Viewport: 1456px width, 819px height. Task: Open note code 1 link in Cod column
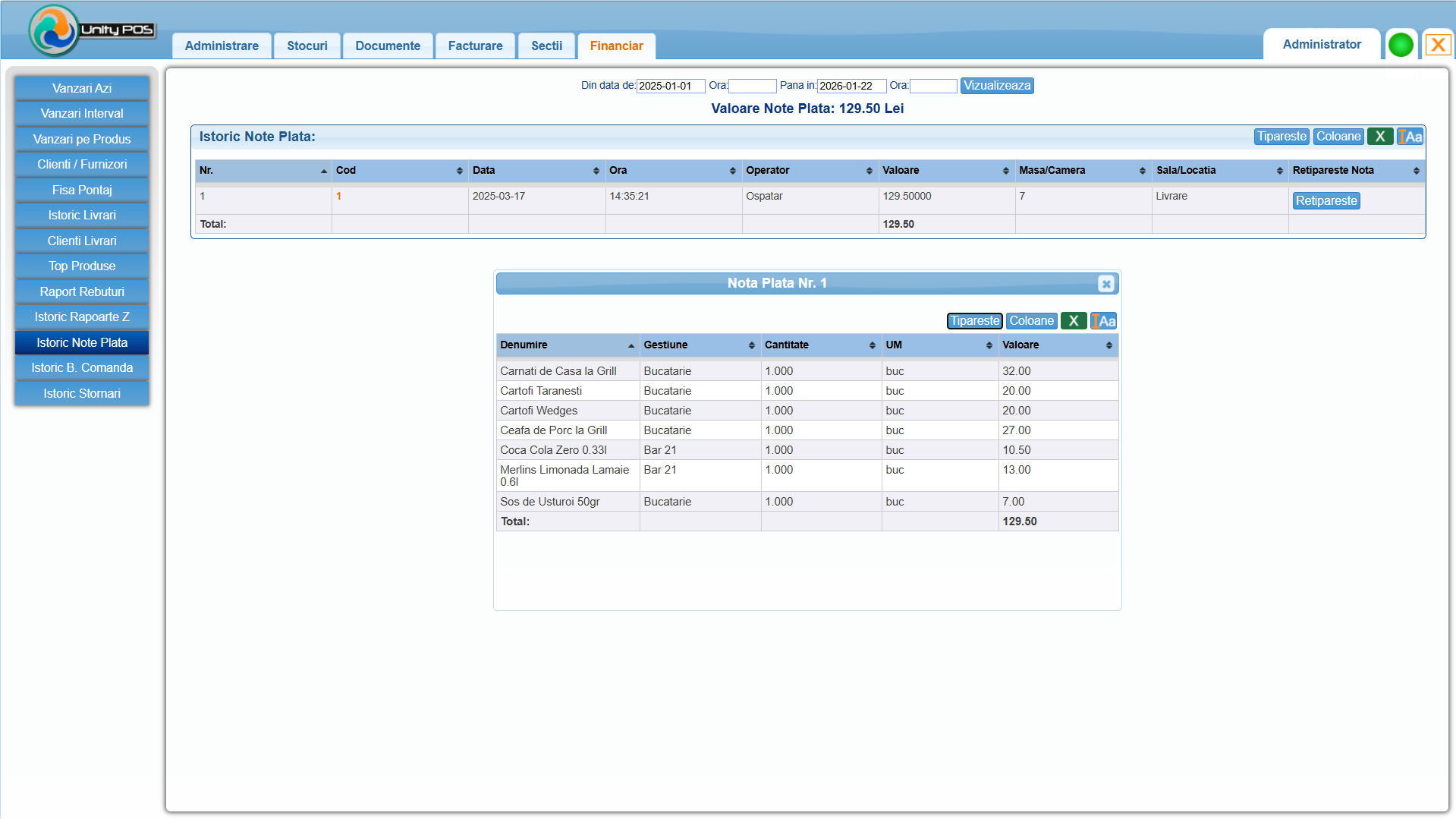click(338, 197)
